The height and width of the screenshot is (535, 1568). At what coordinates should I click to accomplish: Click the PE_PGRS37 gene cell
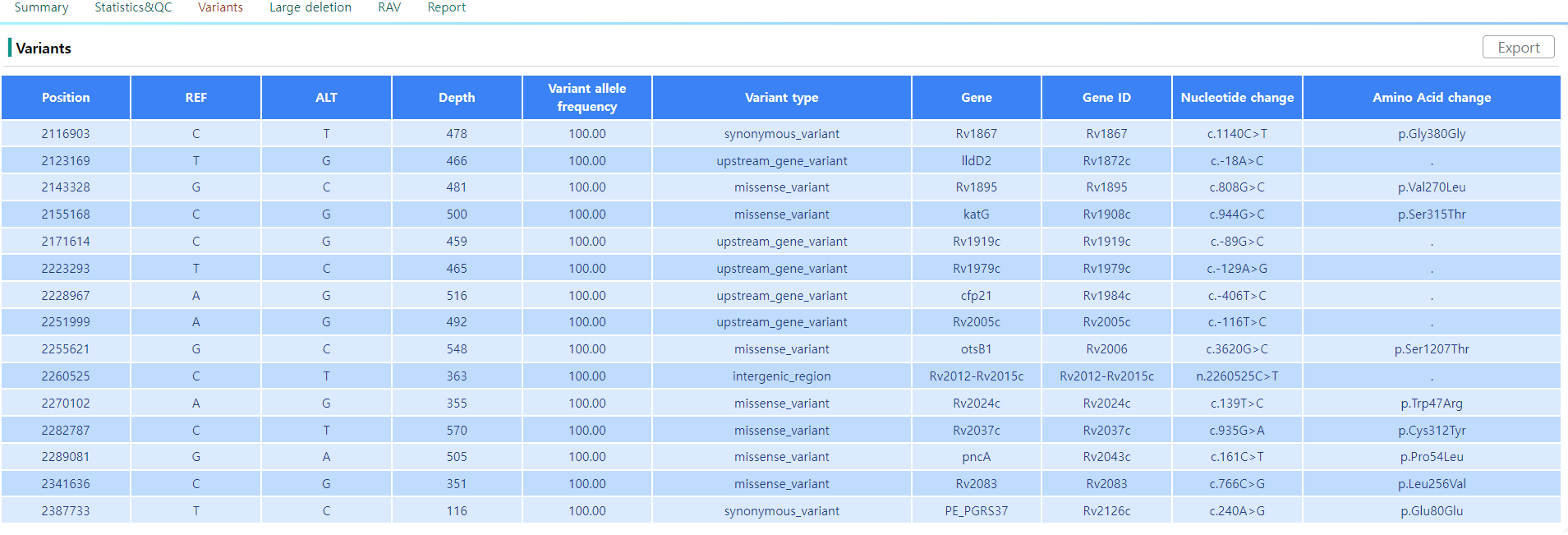977,511
